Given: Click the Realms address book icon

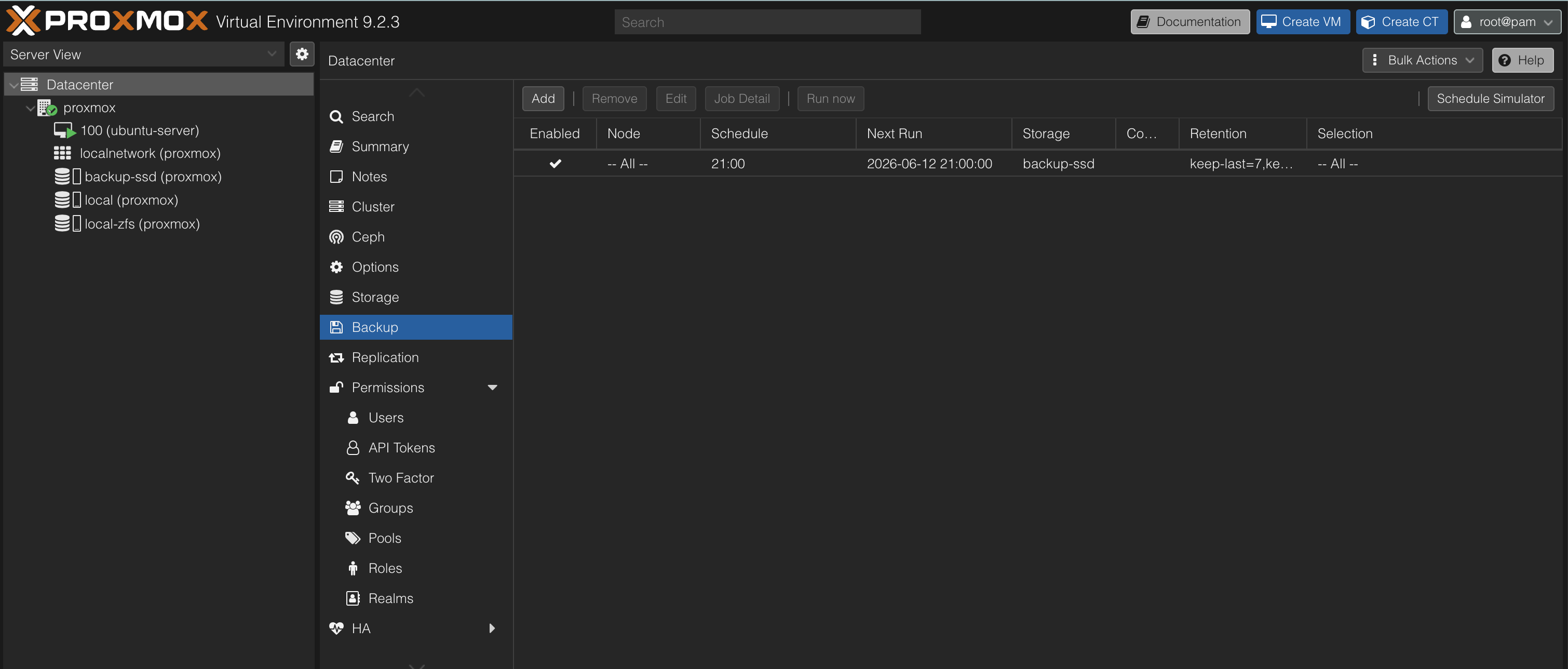Looking at the screenshot, I should pyautogui.click(x=353, y=598).
